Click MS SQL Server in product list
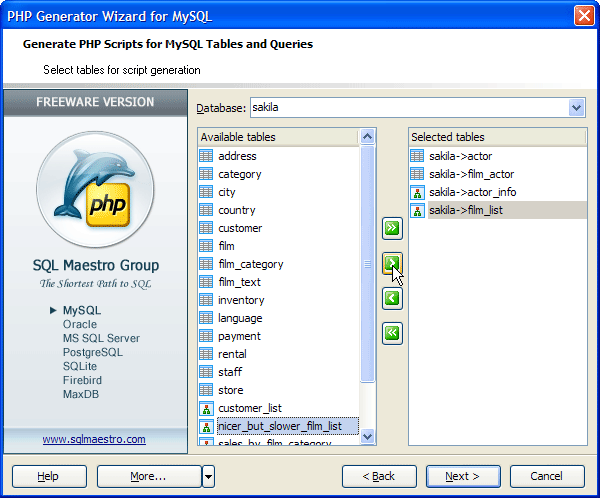The image size is (600, 498). coord(101,338)
